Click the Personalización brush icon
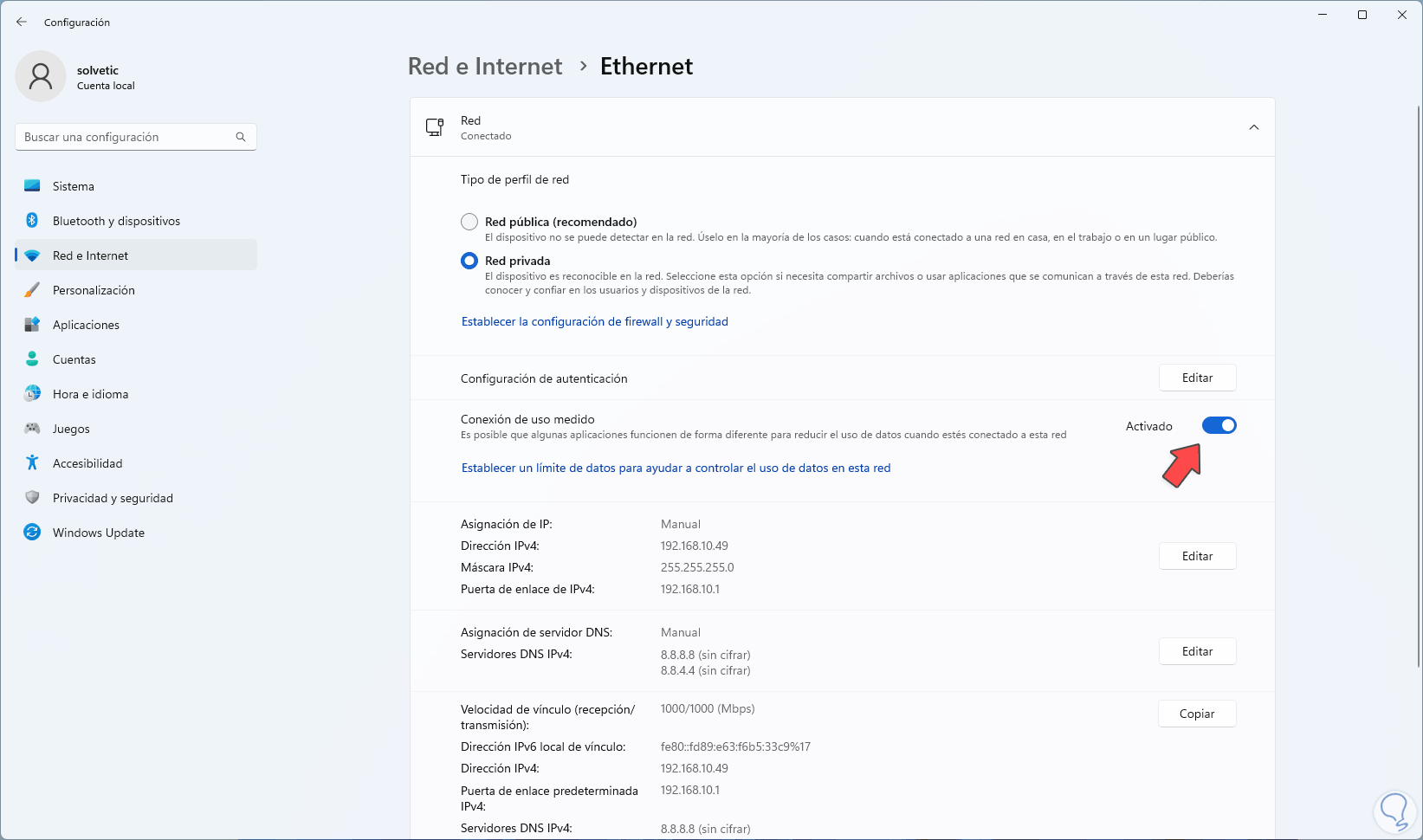1423x840 pixels. tap(32, 290)
